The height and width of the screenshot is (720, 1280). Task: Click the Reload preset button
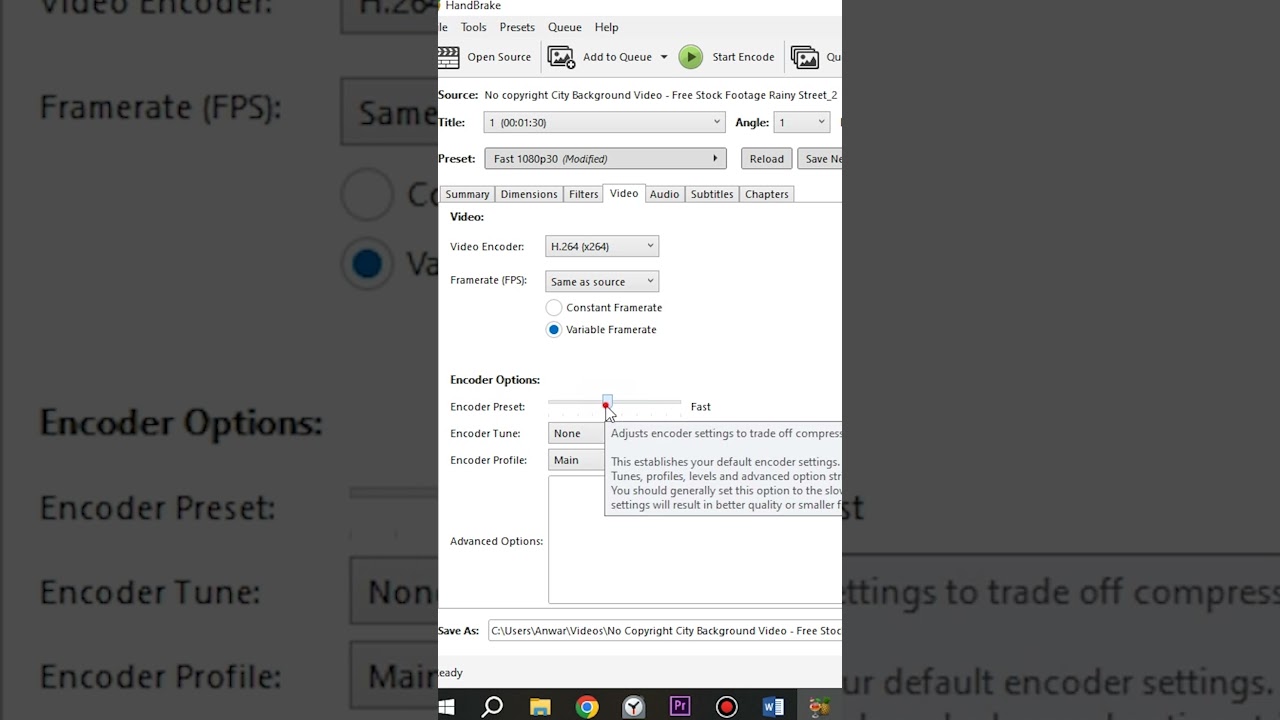point(767,159)
